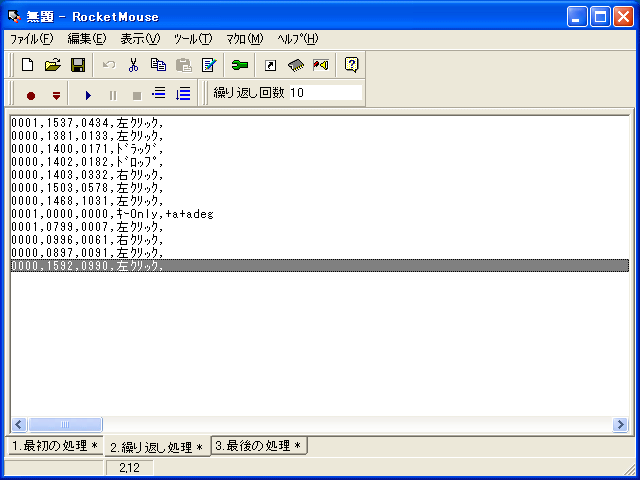This screenshot has width=640, height=480.
Task: Open help with the question mark icon
Action: point(351,65)
